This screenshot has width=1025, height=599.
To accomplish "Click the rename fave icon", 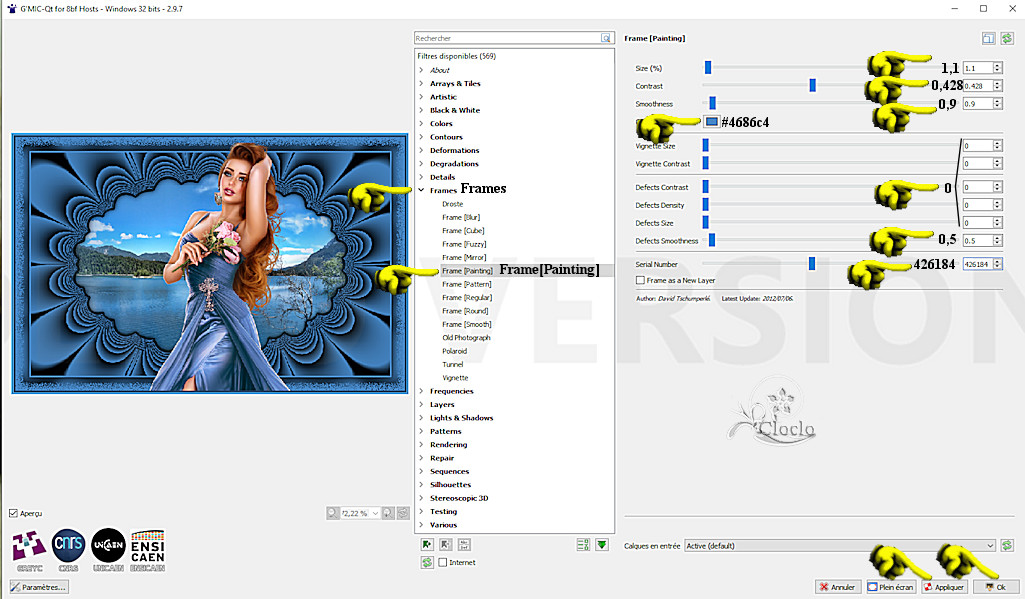I will click(464, 545).
